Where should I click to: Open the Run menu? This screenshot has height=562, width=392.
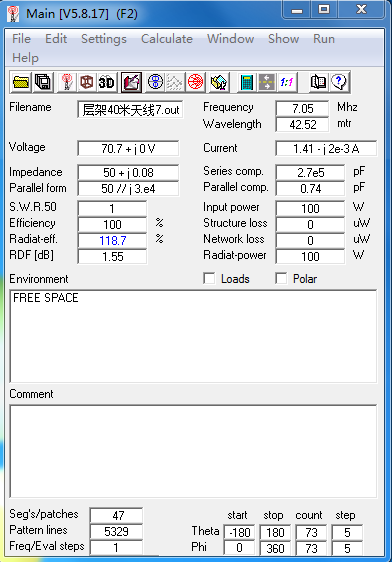(324, 39)
